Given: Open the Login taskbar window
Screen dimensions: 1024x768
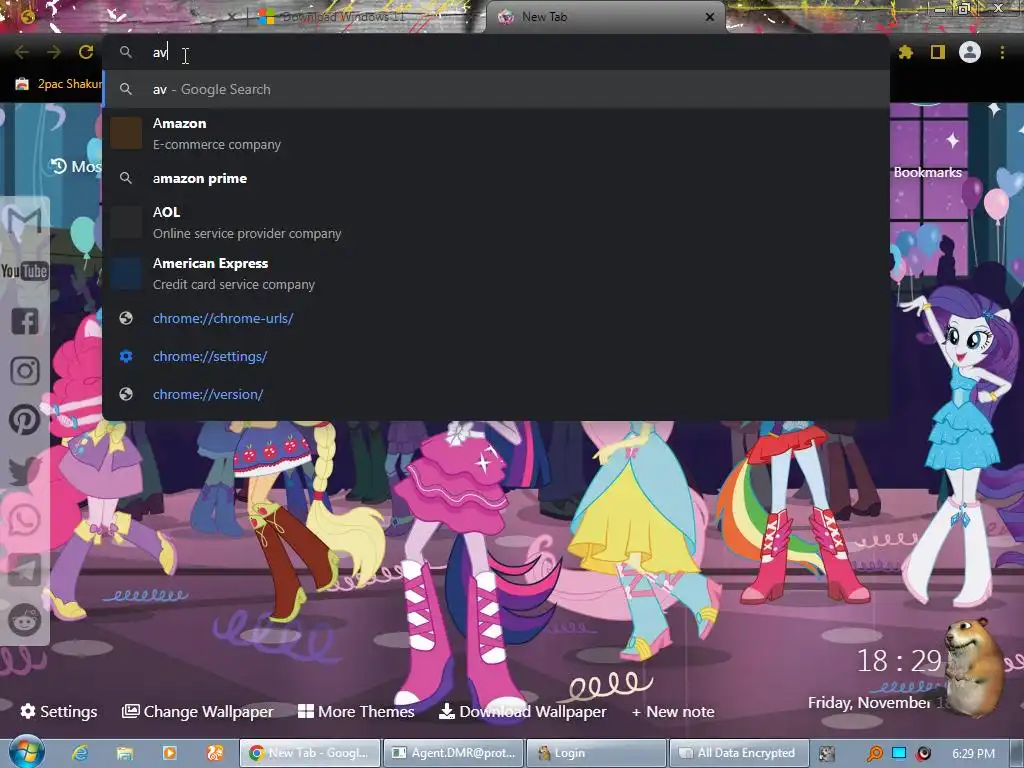Looking at the screenshot, I should pos(596,753).
